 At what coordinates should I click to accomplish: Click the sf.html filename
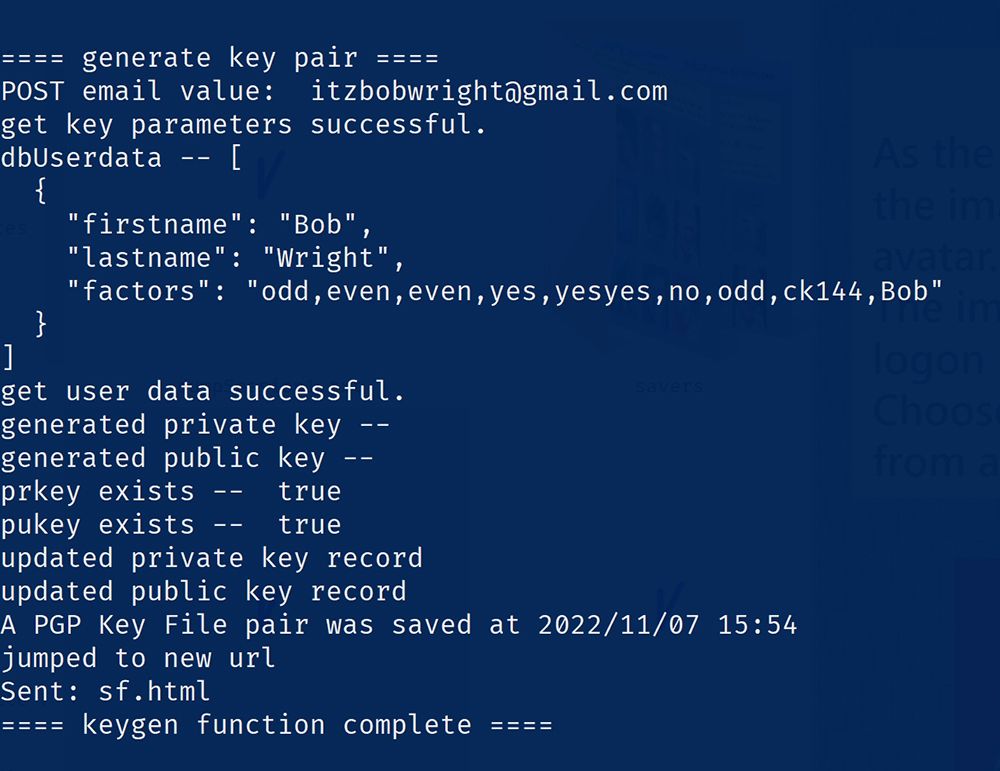click(154, 691)
